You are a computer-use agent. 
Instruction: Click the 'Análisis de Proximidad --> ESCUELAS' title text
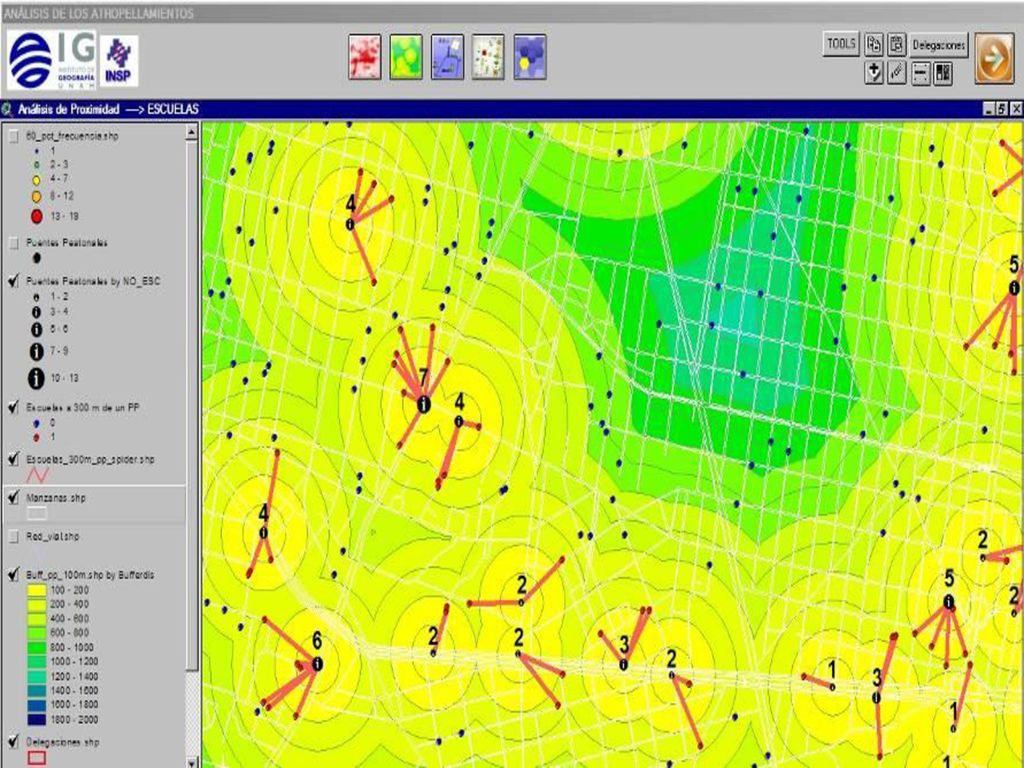pos(108,109)
